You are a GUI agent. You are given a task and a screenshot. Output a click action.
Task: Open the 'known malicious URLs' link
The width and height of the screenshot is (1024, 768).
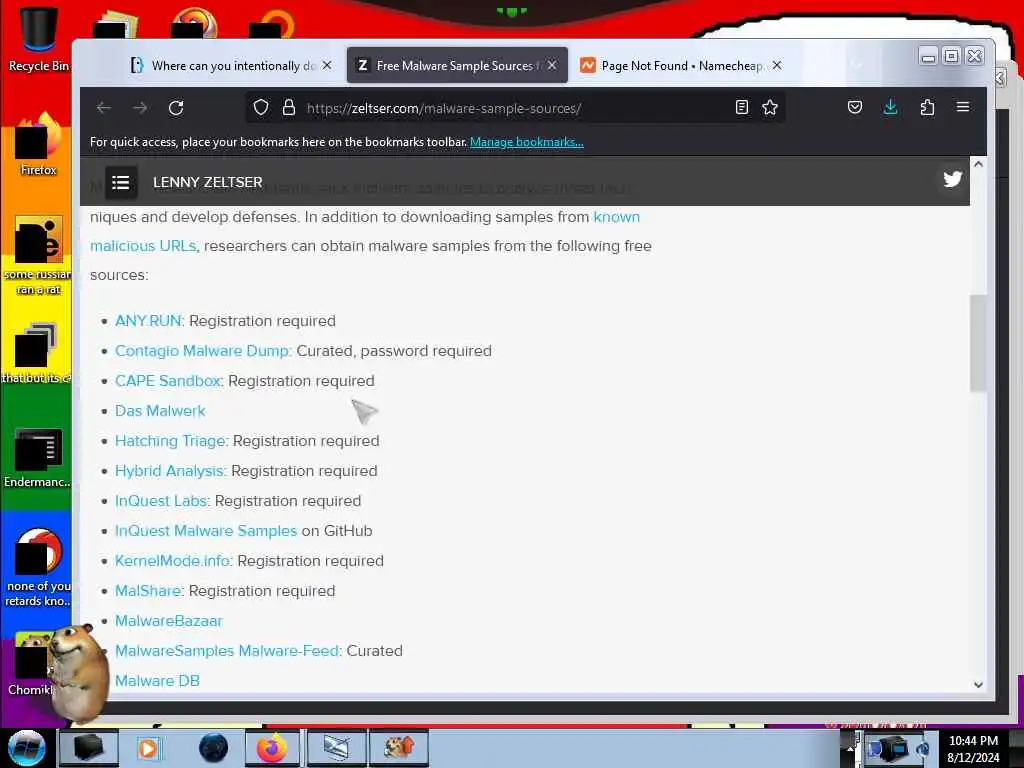click(x=616, y=217)
